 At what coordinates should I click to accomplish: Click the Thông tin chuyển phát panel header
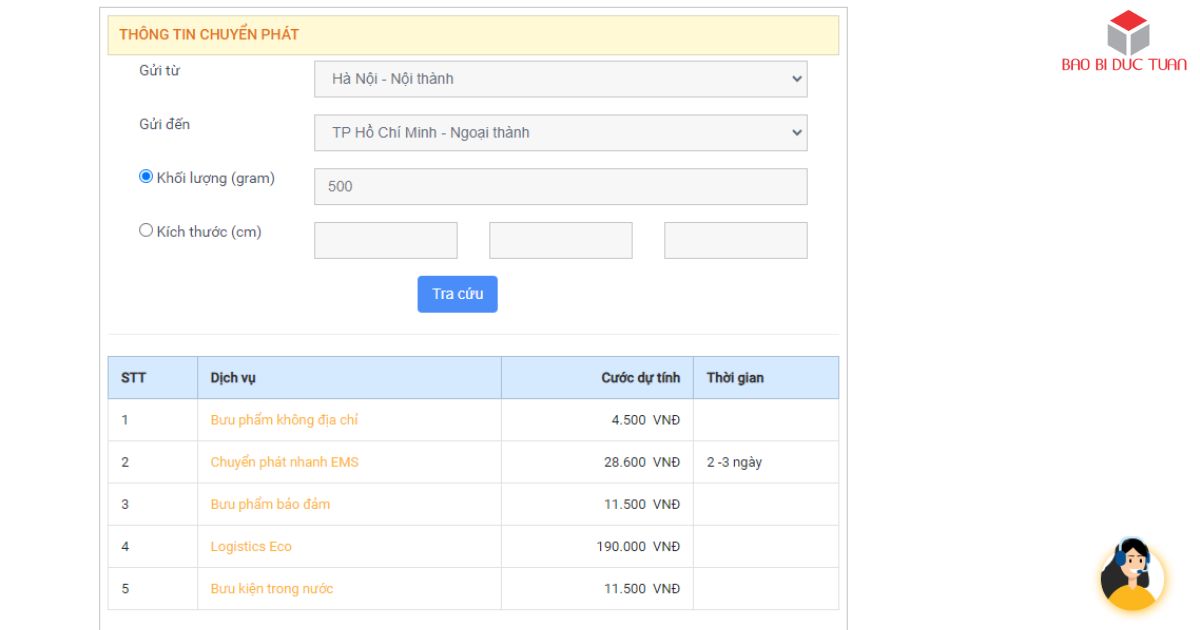pos(473,35)
